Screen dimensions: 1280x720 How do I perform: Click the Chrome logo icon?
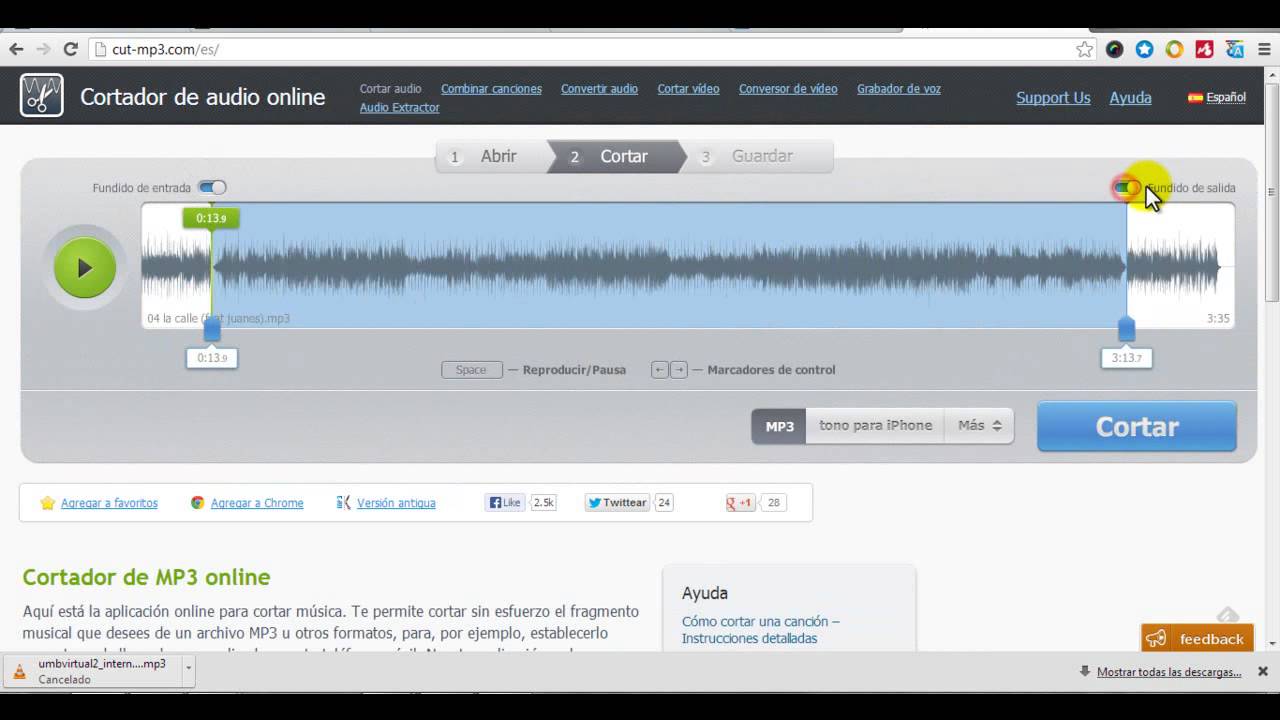click(x=198, y=503)
